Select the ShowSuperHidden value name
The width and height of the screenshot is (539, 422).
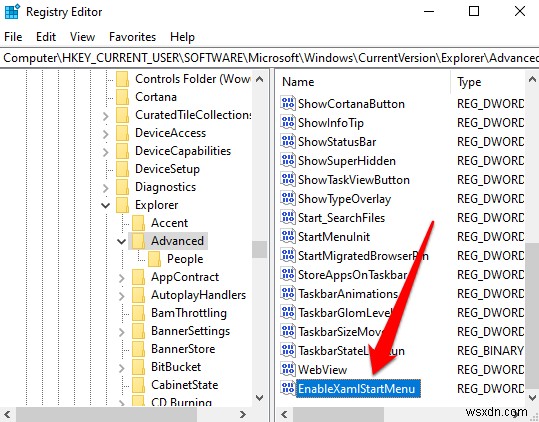[346, 161]
